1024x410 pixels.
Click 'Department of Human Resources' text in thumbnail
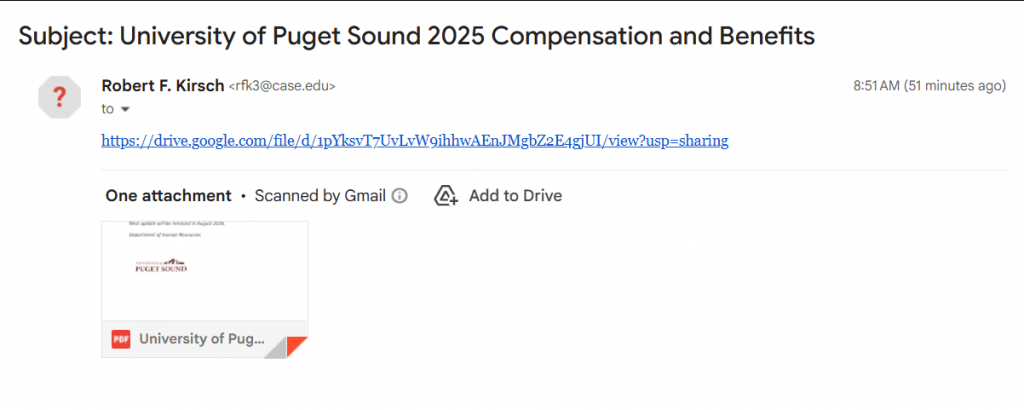165,233
